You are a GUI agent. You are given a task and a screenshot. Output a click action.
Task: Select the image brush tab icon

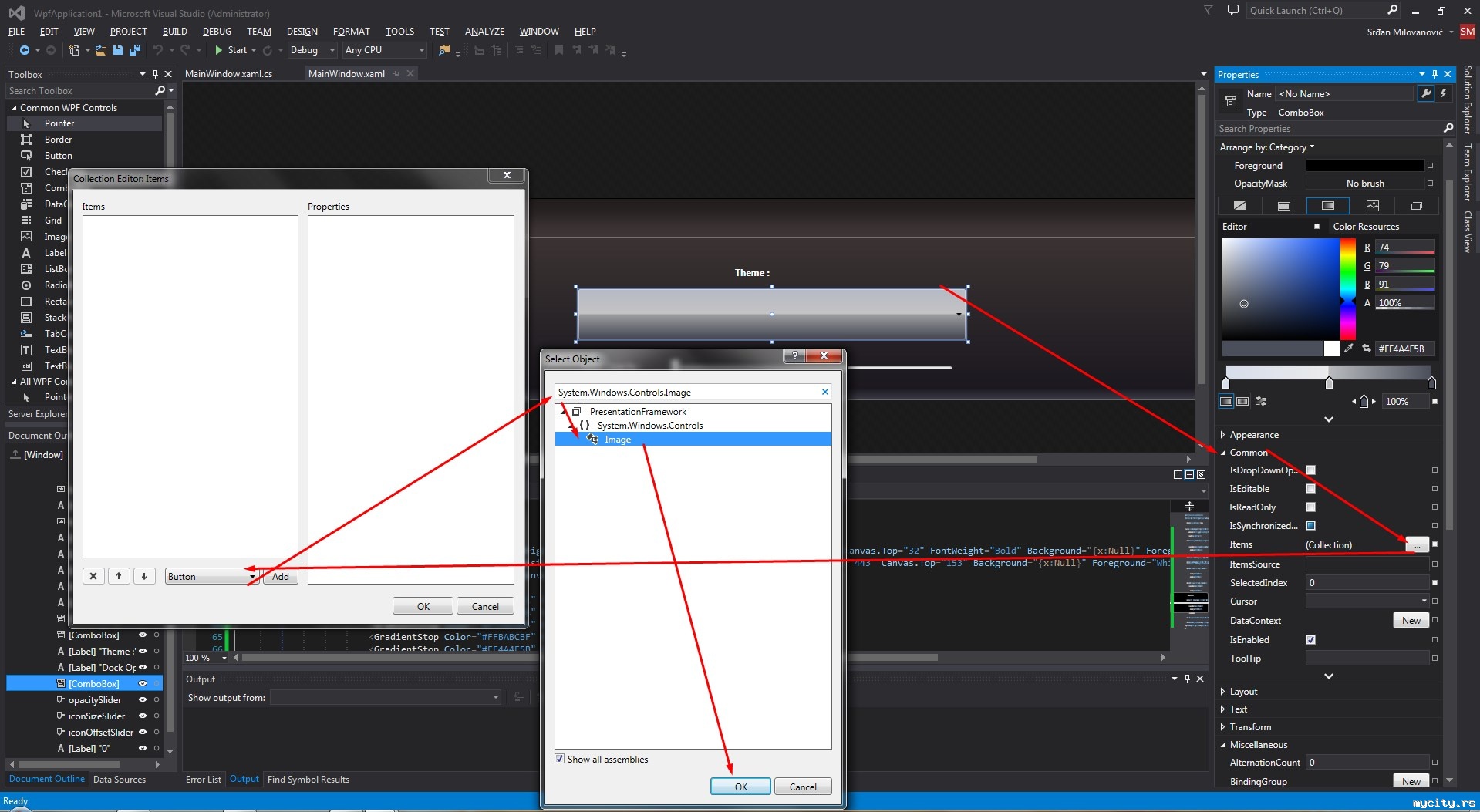(1372, 206)
